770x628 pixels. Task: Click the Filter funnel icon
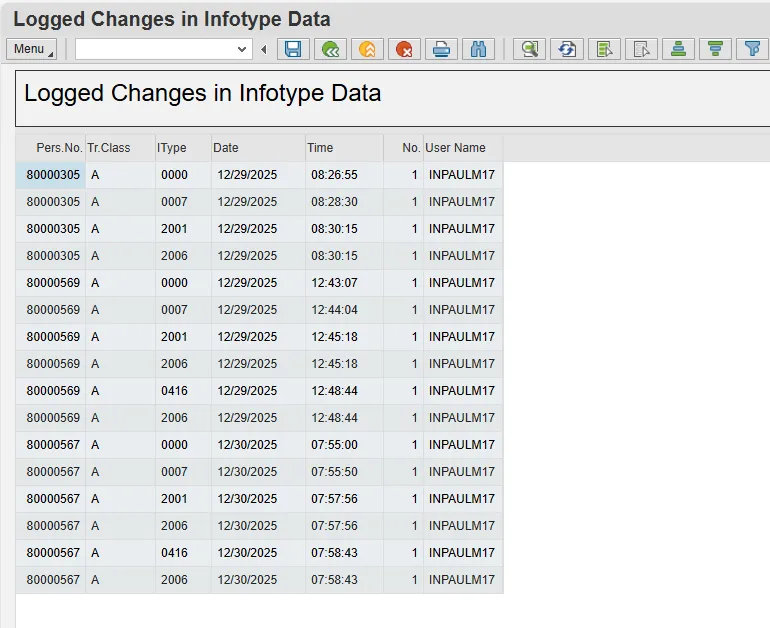click(x=751, y=49)
